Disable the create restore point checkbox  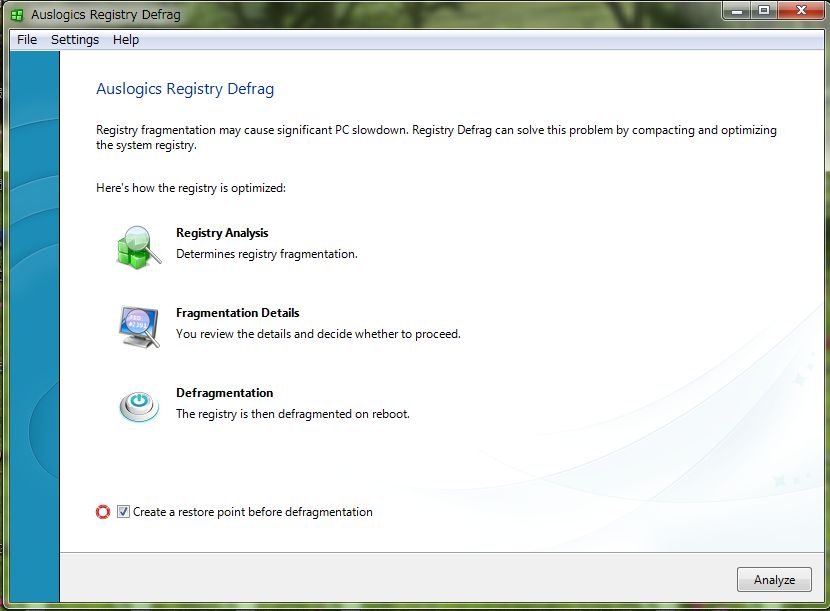[123, 512]
